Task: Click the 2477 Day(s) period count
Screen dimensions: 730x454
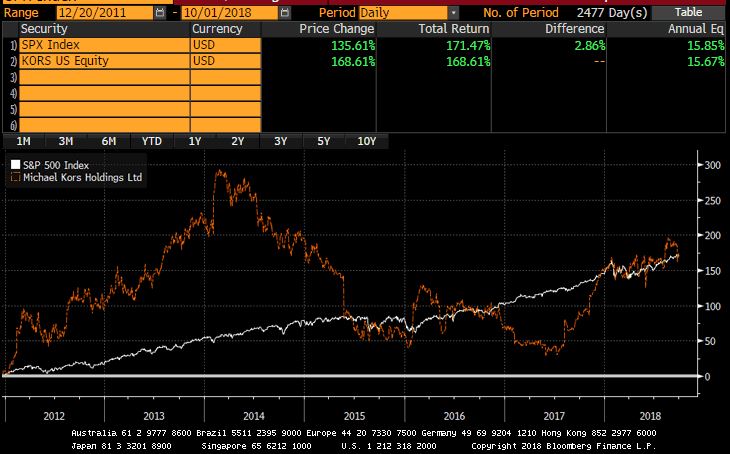Action: click(612, 13)
